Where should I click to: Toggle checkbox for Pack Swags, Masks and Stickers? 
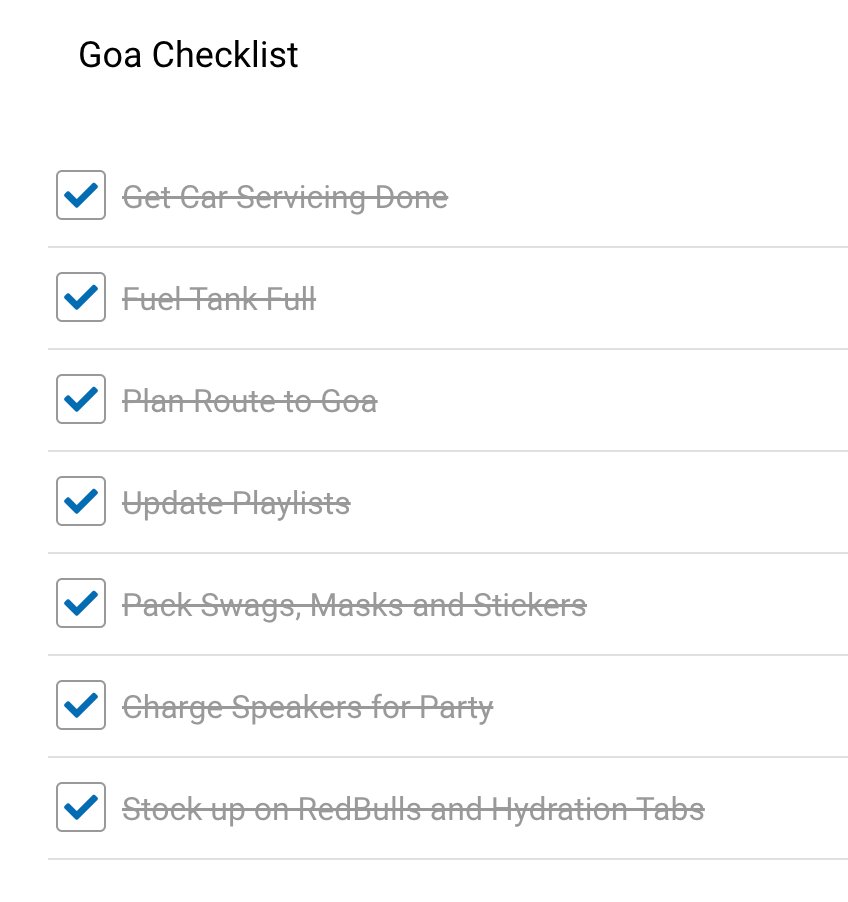tap(81, 603)
